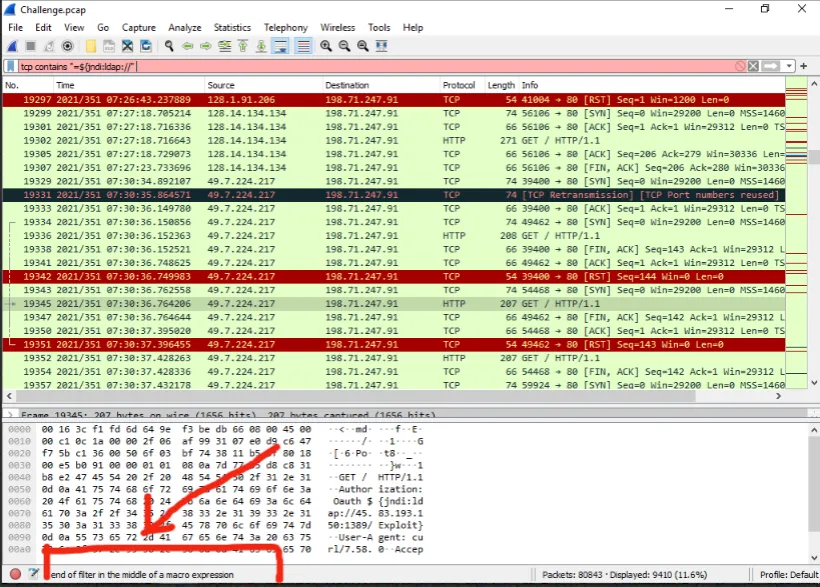Open the Capture menu
This screenshot has height=587, width=820.
pyautogui.click(x=139, y=28)
